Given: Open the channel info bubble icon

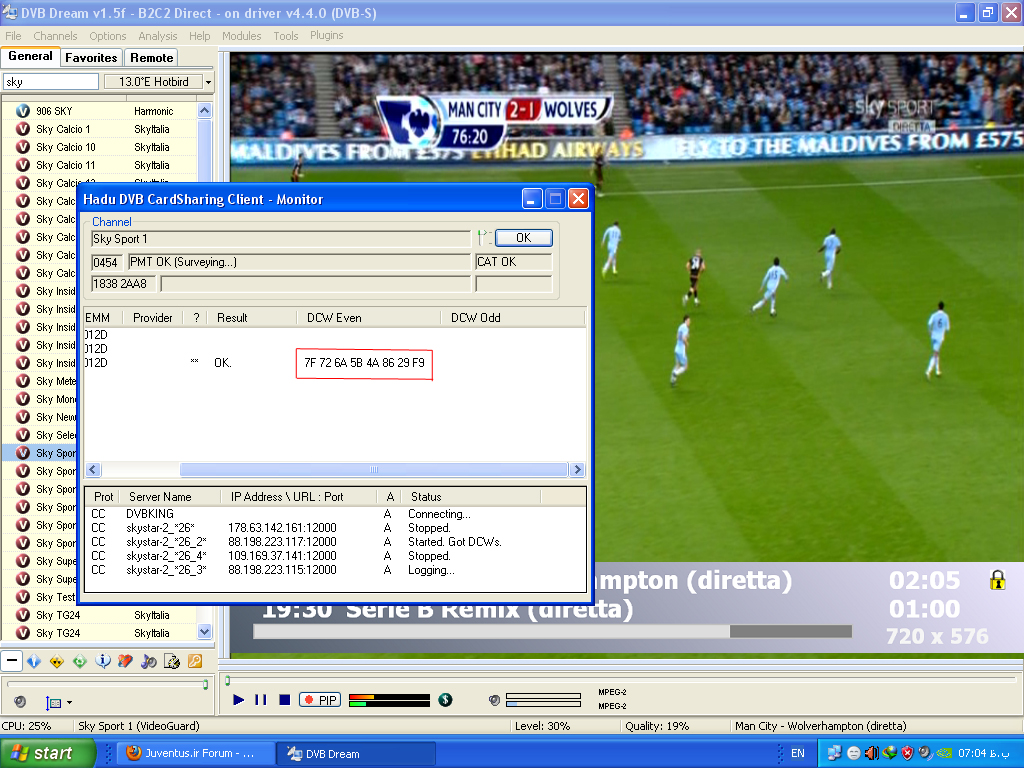Looking at the screenshot, I should [103, 662].
